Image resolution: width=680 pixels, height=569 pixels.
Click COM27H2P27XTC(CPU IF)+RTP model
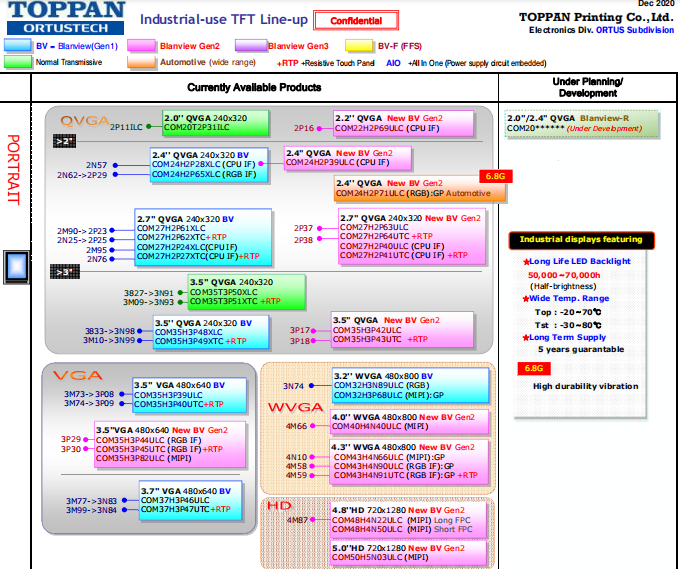(x=198, y=256)
